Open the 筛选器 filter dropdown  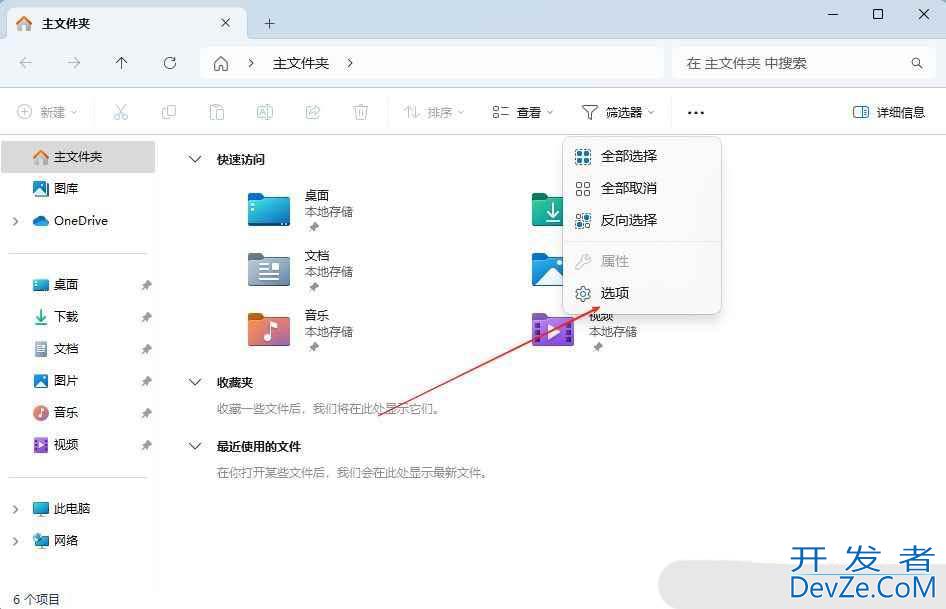[618, 112]
